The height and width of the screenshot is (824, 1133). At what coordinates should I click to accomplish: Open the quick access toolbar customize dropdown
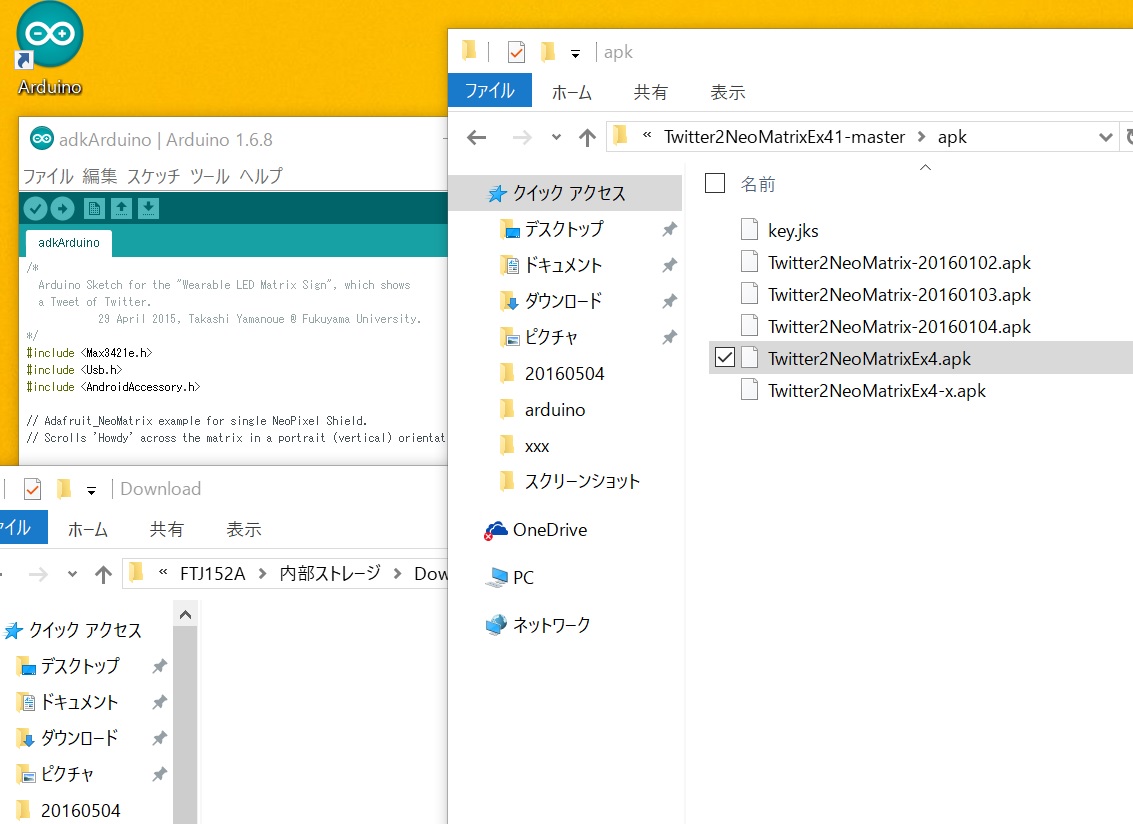[575, 53]
